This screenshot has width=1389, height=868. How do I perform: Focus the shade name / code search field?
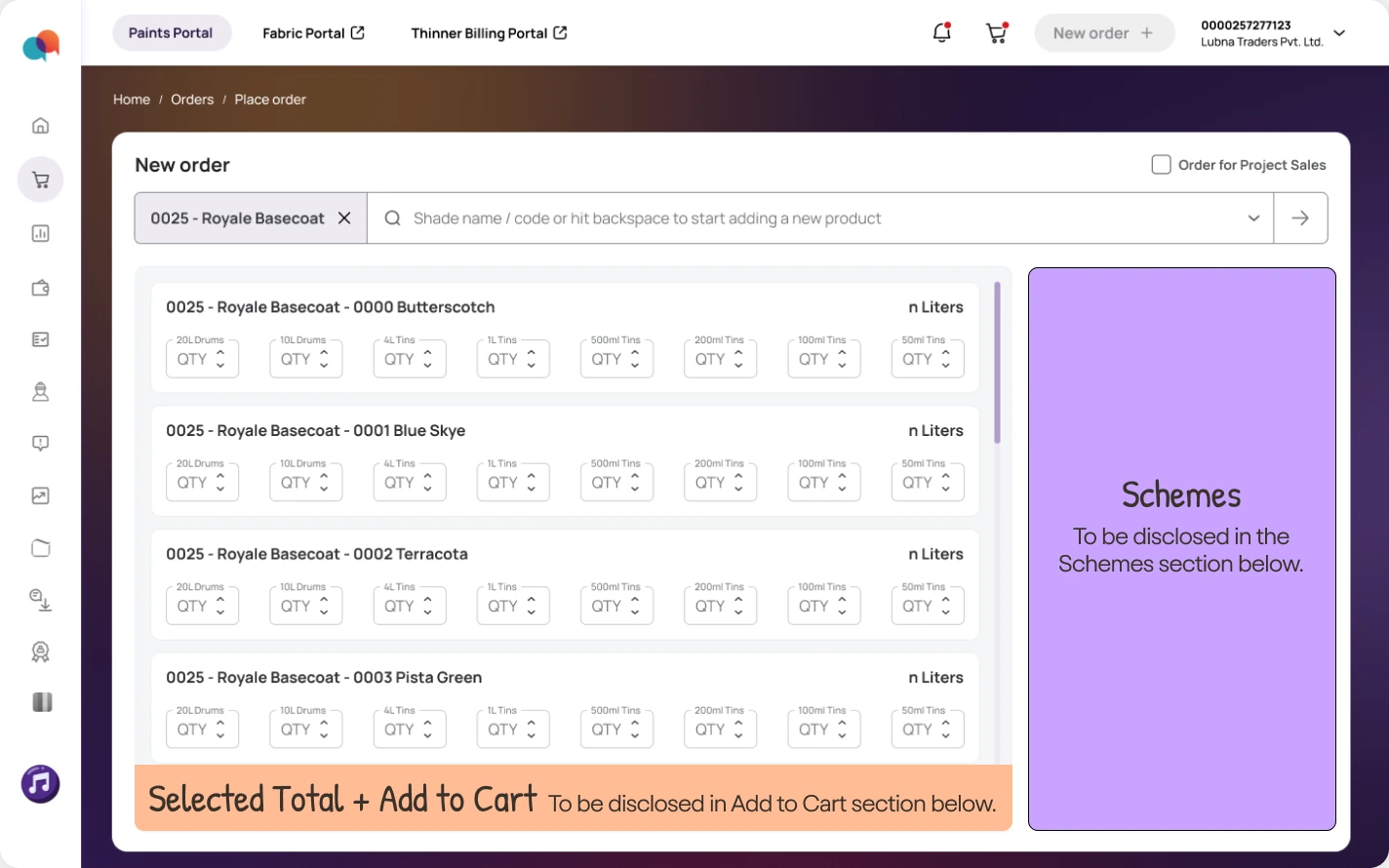(x=820, y=218)
